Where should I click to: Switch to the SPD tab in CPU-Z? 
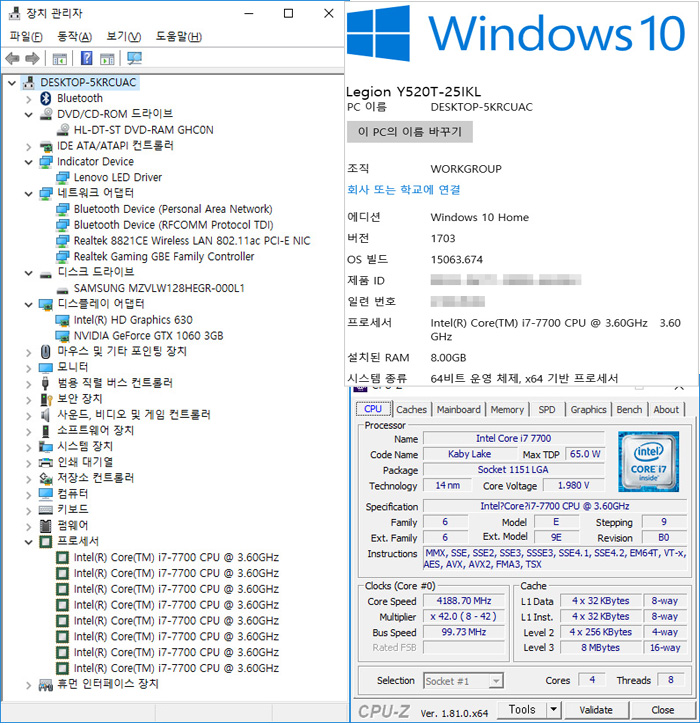point(546,410)
